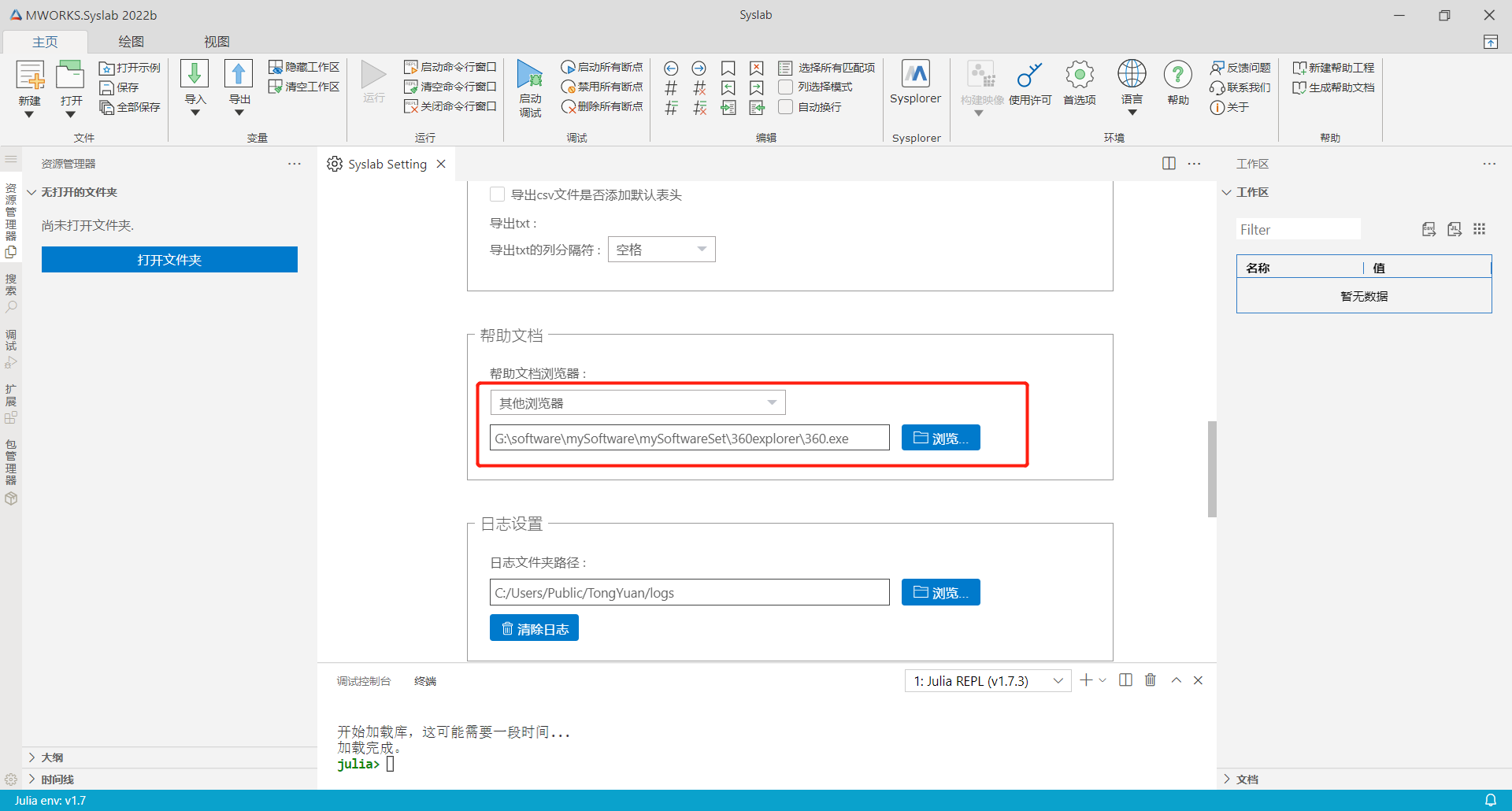
Task: Click the notification bell in status bar
Action: [1491, 800]
